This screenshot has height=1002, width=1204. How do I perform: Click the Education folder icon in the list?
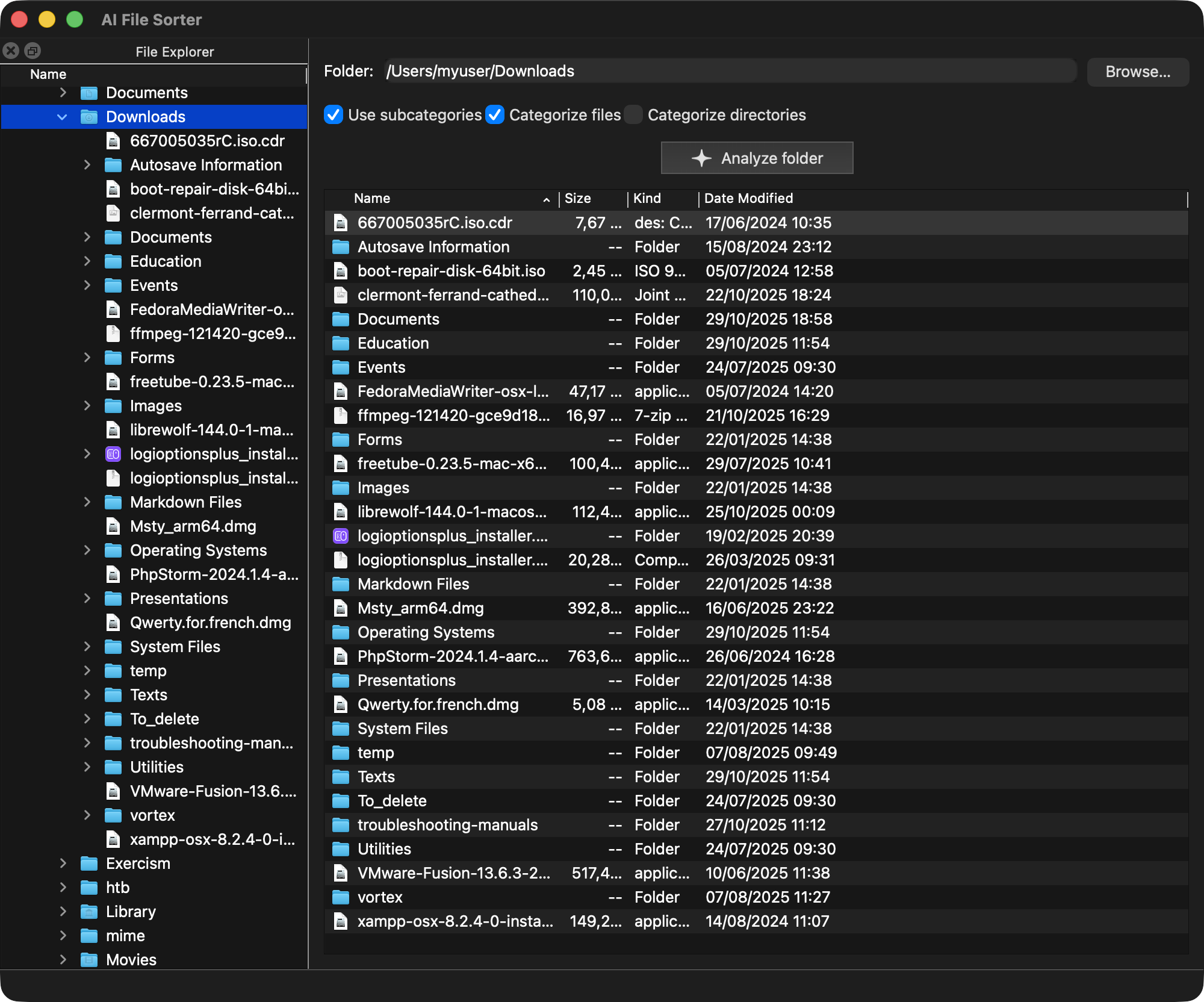coord(341,343)
